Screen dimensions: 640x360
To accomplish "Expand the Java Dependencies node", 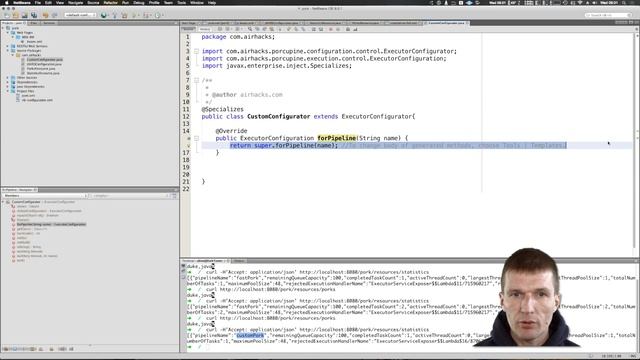I will tap(7, 87).
